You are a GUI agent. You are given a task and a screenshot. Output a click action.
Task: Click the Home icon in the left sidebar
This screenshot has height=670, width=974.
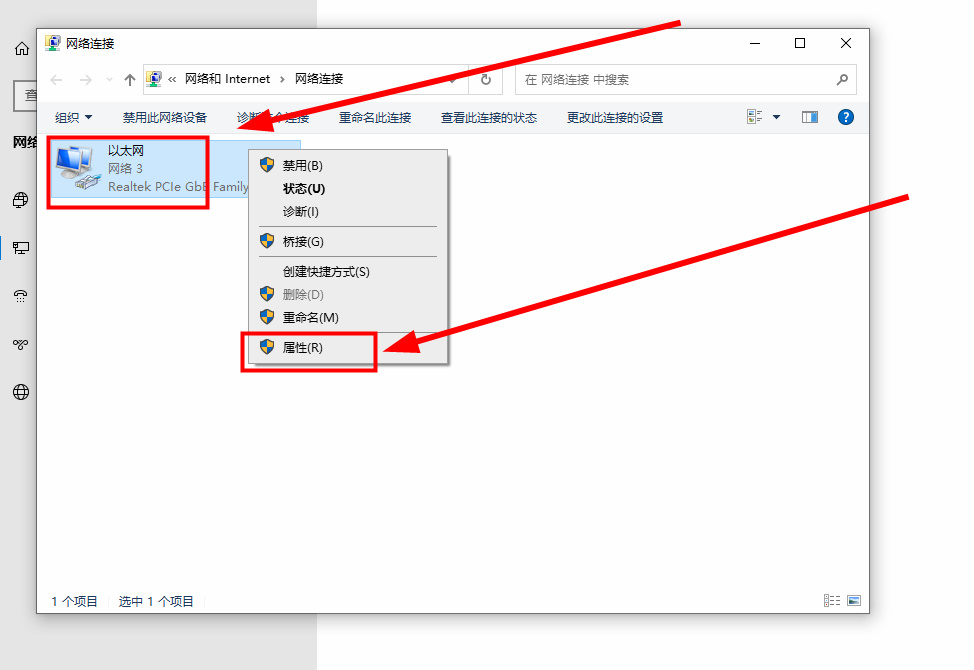pyautogui.click(x=20, y=48)
